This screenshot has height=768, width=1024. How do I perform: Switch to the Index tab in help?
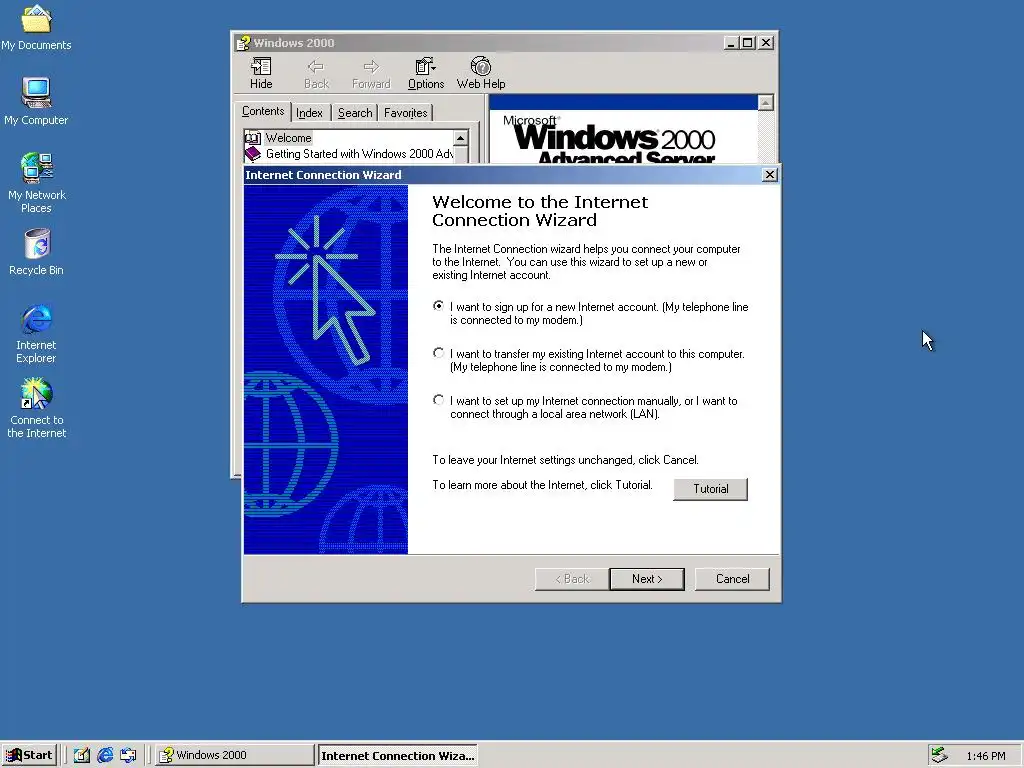(309, 113)
